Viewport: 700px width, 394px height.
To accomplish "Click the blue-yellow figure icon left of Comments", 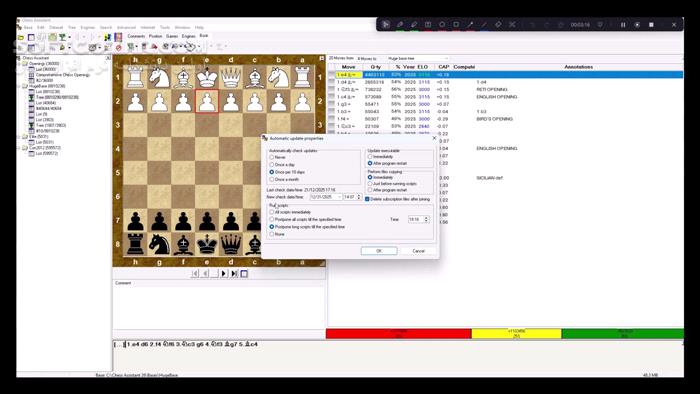I will coord(108,37).
